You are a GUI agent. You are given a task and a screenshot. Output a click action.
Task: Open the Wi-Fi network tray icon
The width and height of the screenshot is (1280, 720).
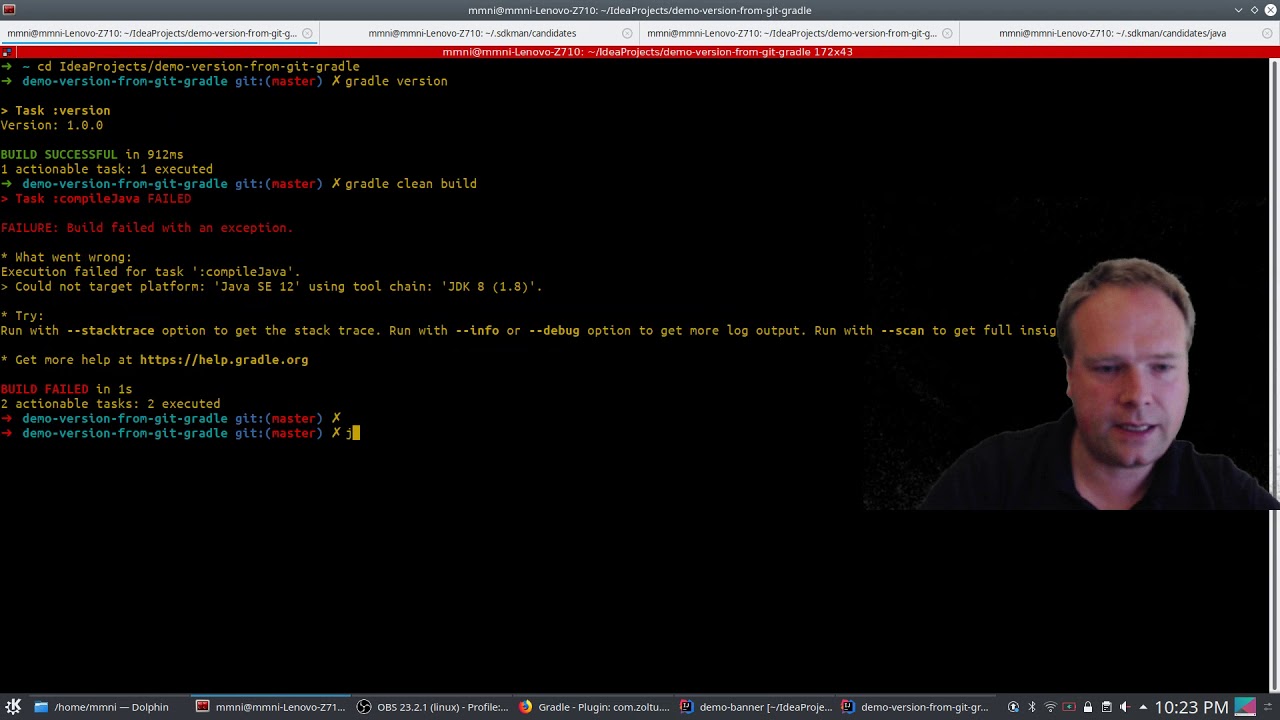coord(1050,707)
